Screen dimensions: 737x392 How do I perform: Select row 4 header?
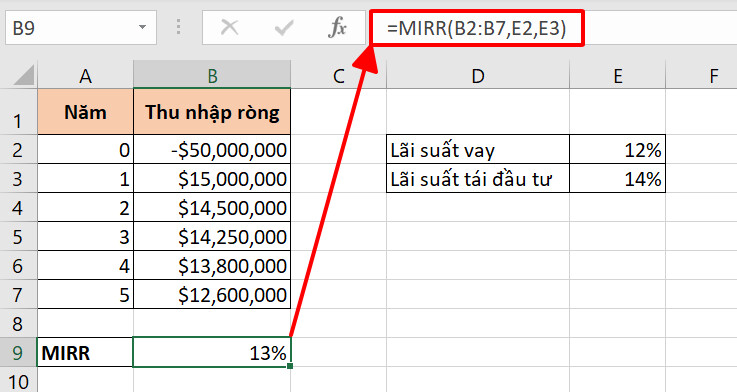(18, 208)
